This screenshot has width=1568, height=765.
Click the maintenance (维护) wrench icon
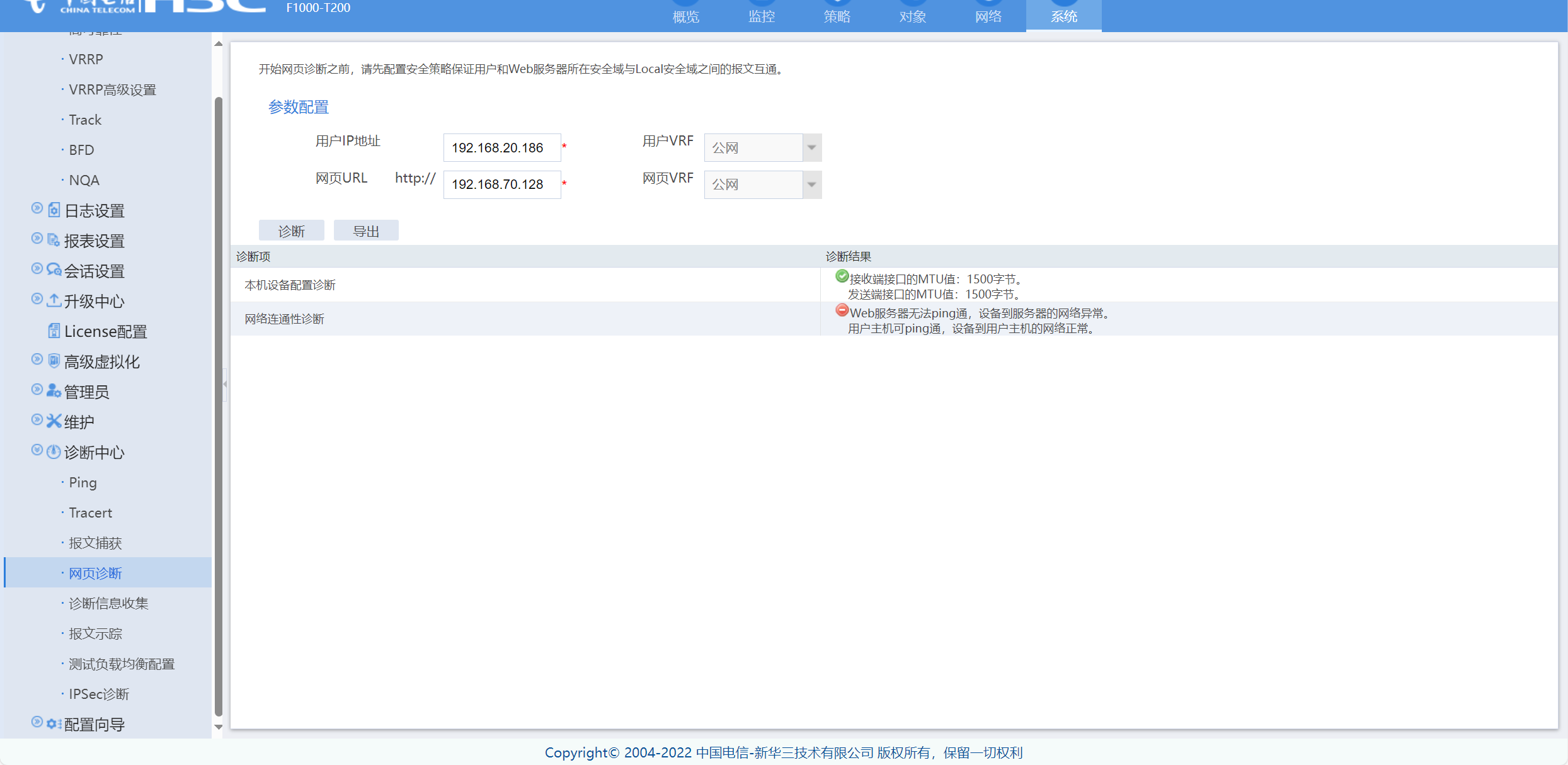[x=54, y=421]
